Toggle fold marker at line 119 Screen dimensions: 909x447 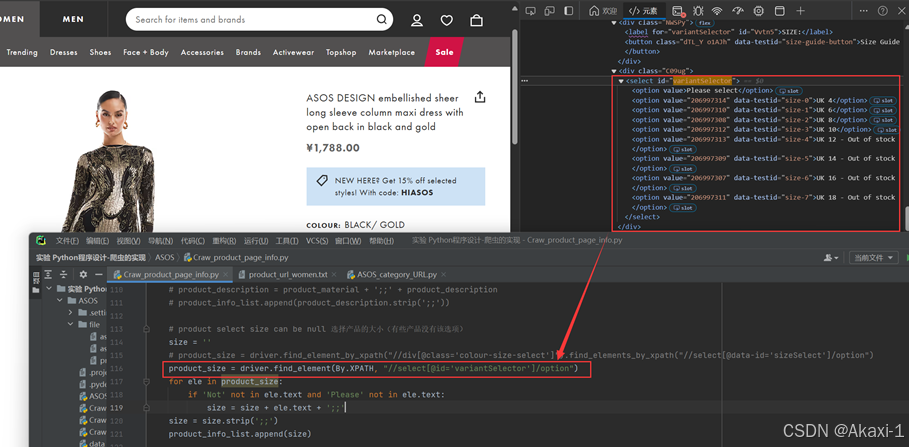[146, 408]
